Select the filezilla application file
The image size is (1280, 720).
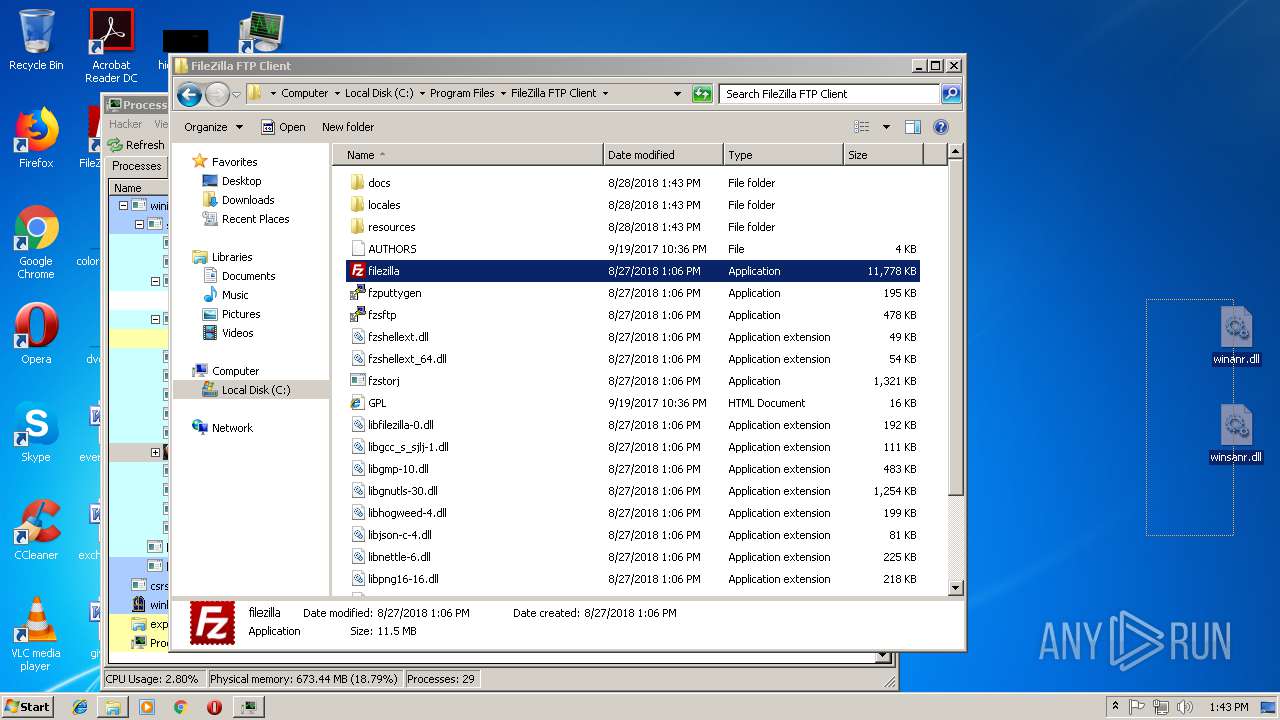632,271
